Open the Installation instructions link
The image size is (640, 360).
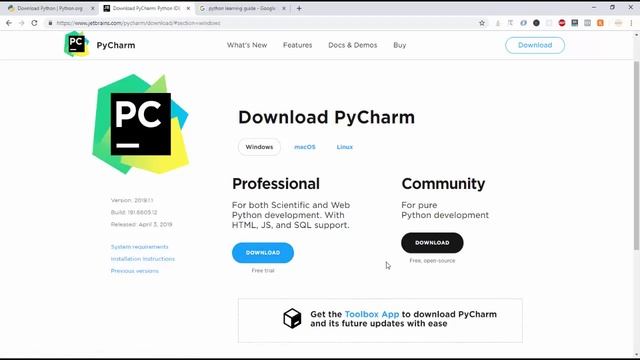point(142,259)
